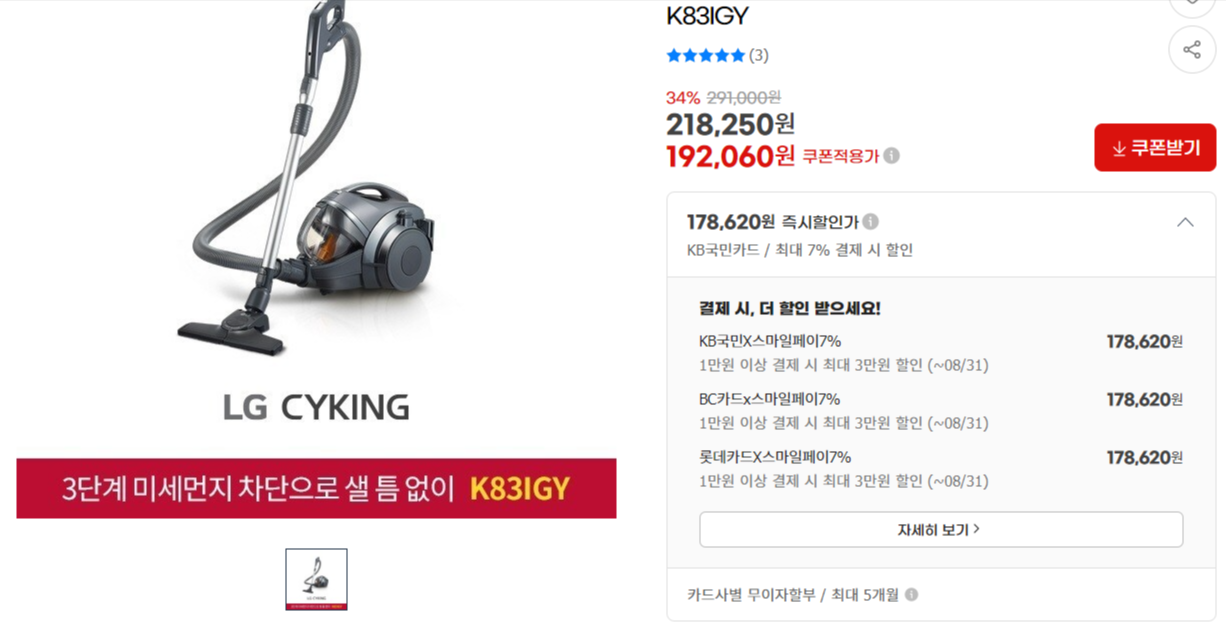Open the (3) review count link
This screenshot has width=1226, height=638.
(x=759, y=55)
